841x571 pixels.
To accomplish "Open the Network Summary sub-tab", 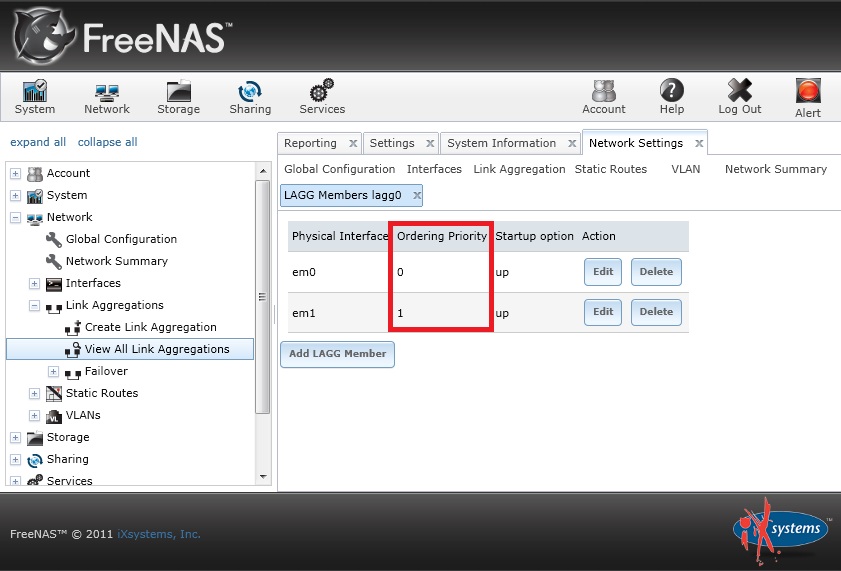I will coord(776,169).
